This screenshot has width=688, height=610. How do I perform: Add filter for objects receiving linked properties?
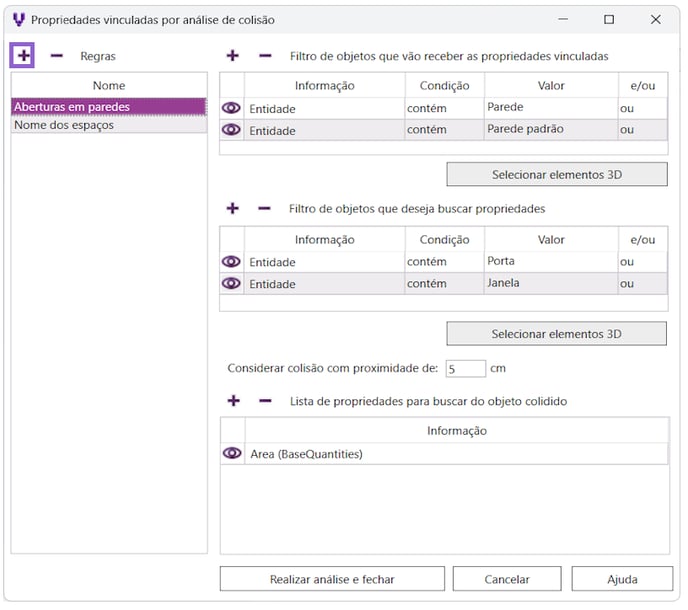click(232, 56)
